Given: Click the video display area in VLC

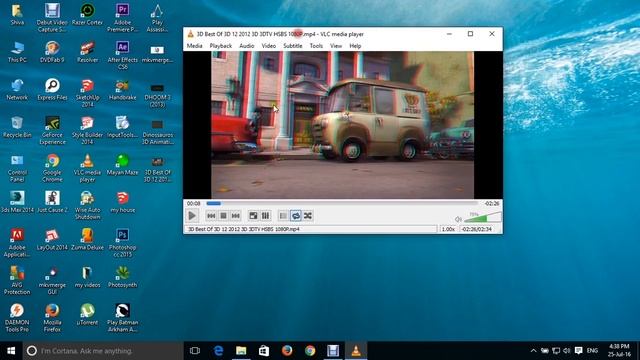Looking at the screenshot, I should pyautogui.click(x=342, y=125).
